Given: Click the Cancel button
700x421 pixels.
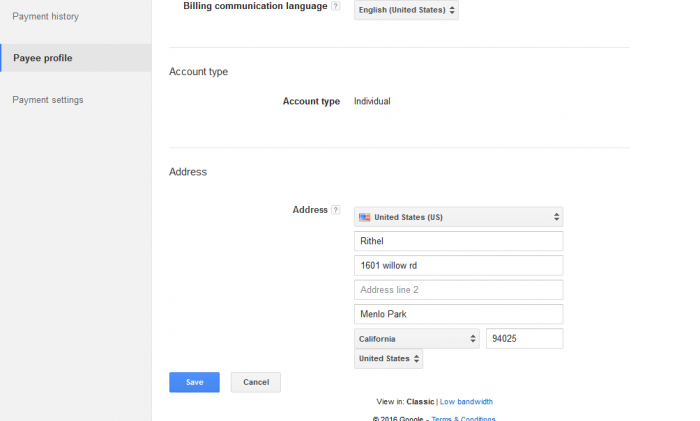Looking at the screenshot, I should tap(256, 382).
